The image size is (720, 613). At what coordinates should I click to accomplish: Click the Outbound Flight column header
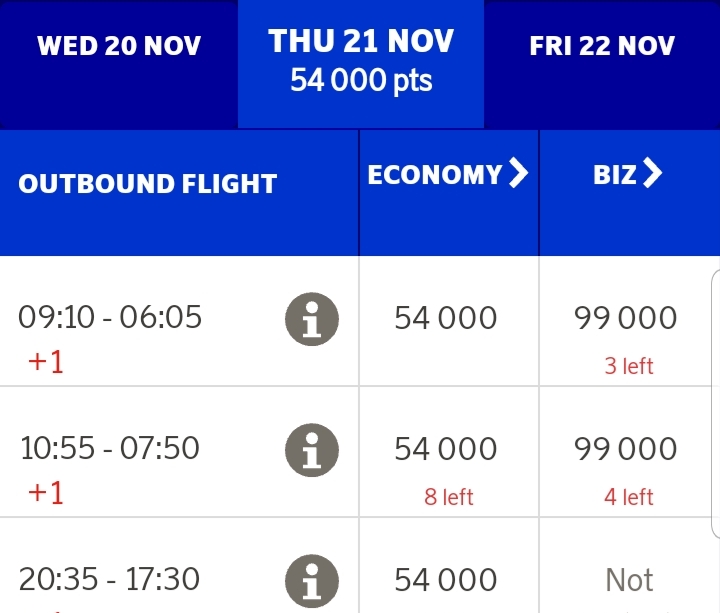[147, 184]
